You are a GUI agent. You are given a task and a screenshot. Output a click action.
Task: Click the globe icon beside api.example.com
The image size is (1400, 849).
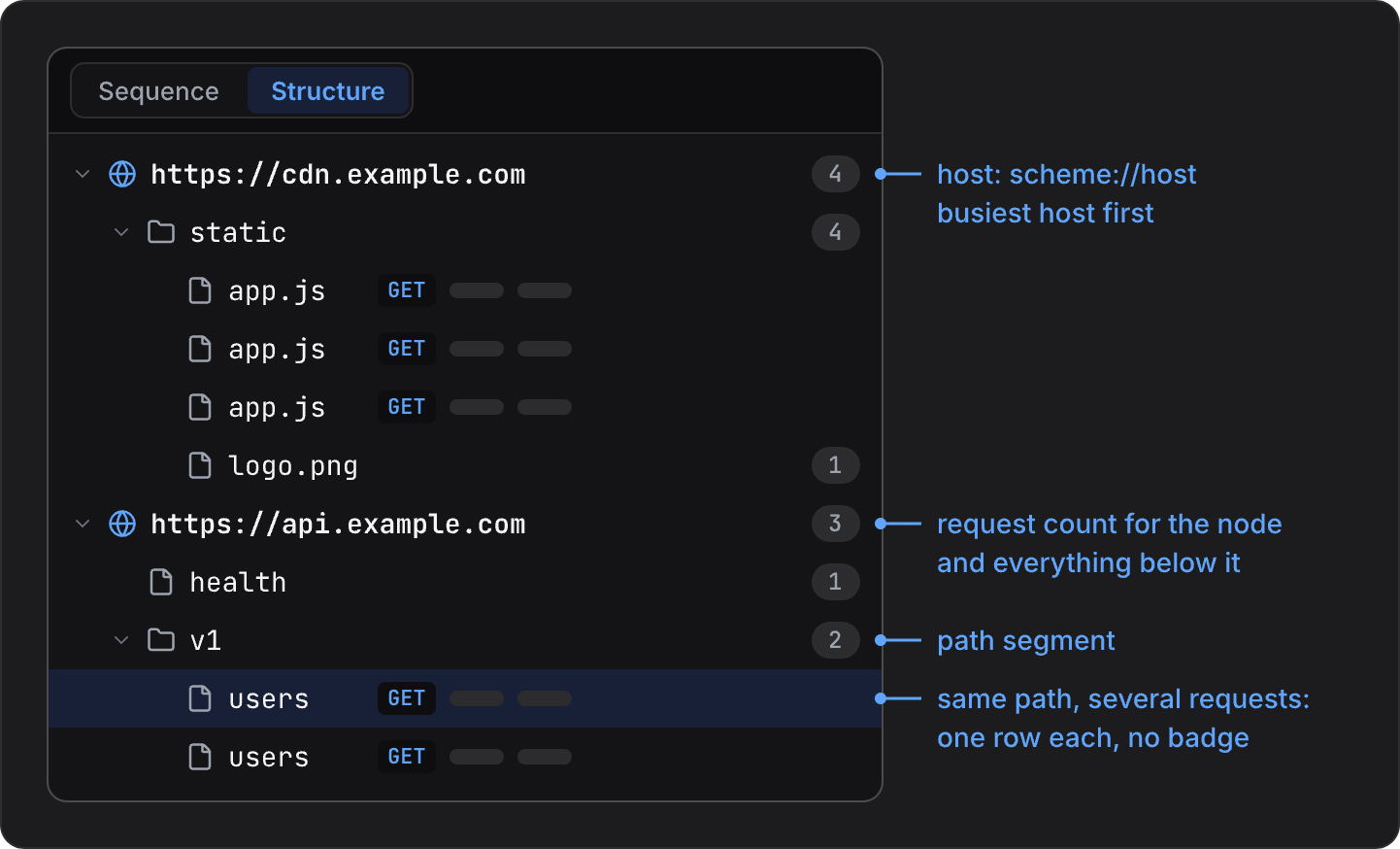coord(122,524)
